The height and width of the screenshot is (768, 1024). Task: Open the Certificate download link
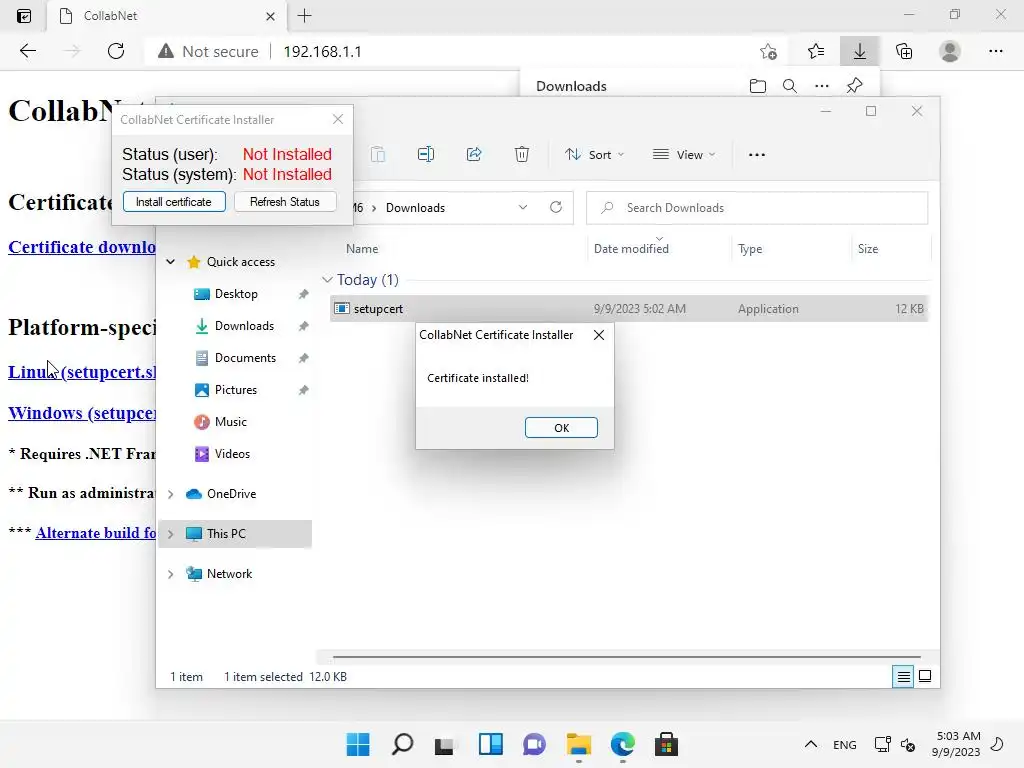82,247
